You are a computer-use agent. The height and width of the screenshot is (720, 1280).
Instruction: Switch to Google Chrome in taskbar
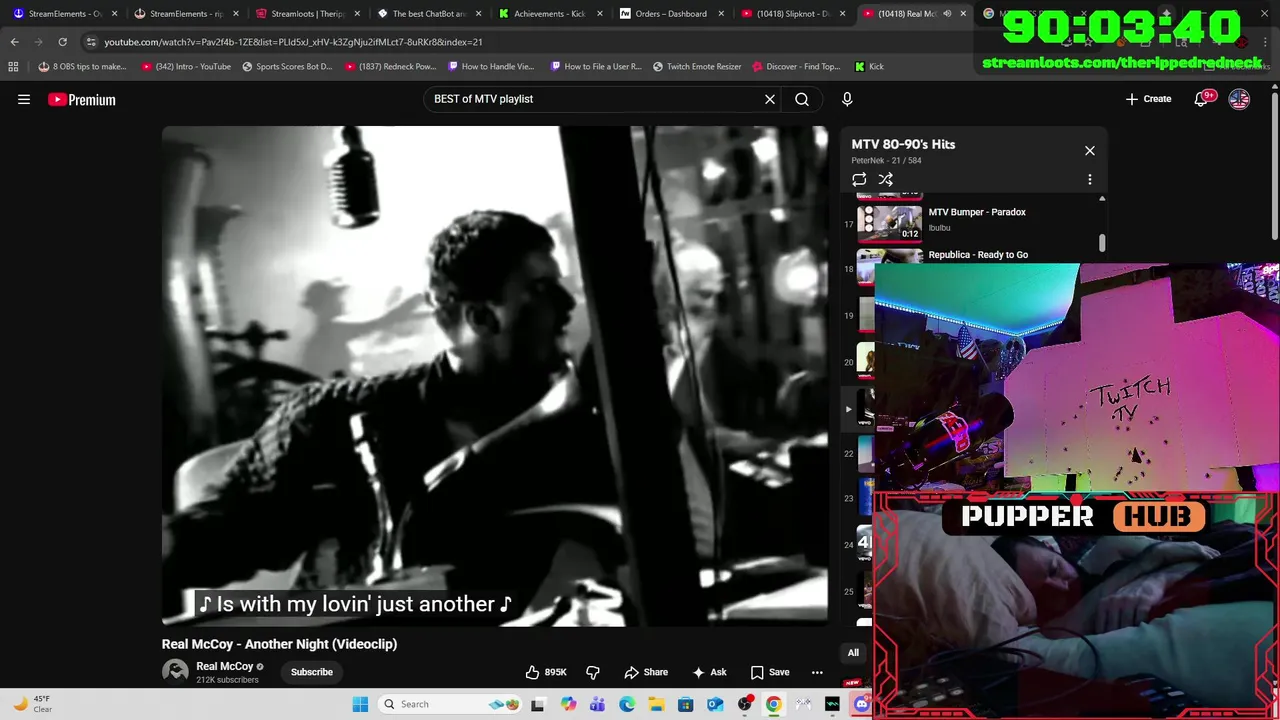(x=774, y=704)
